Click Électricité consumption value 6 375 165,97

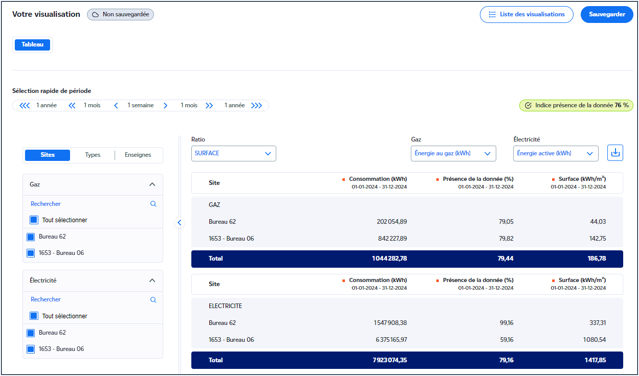click(x=390, y=340)
